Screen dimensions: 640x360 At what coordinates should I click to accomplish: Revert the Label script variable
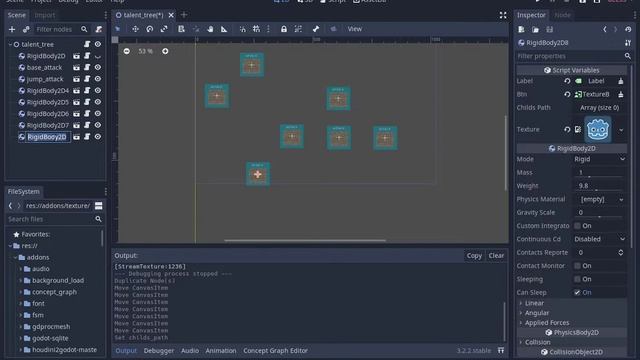pyautogui.click(x=567, y=81)
